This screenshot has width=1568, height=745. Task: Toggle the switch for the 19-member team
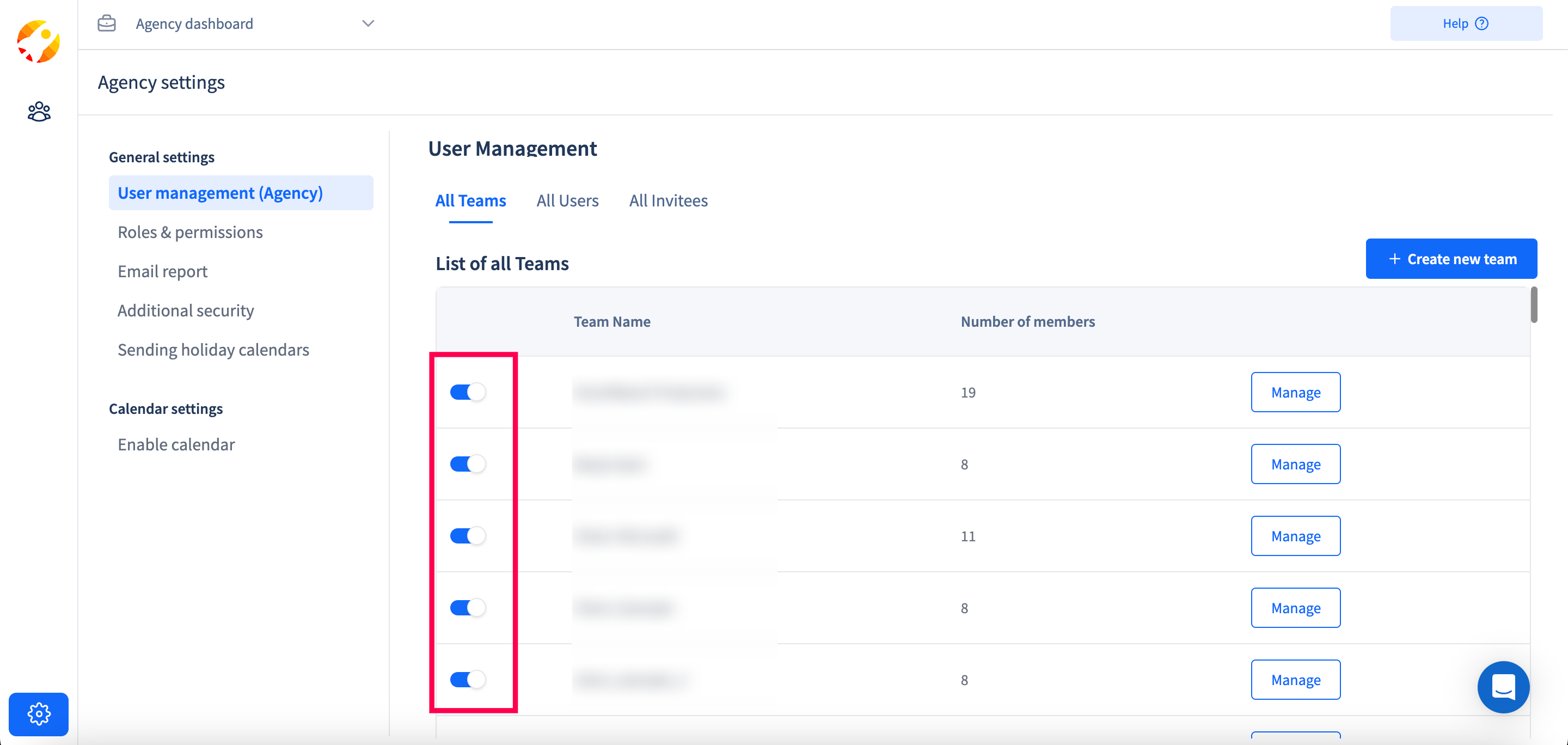(468, 392)
